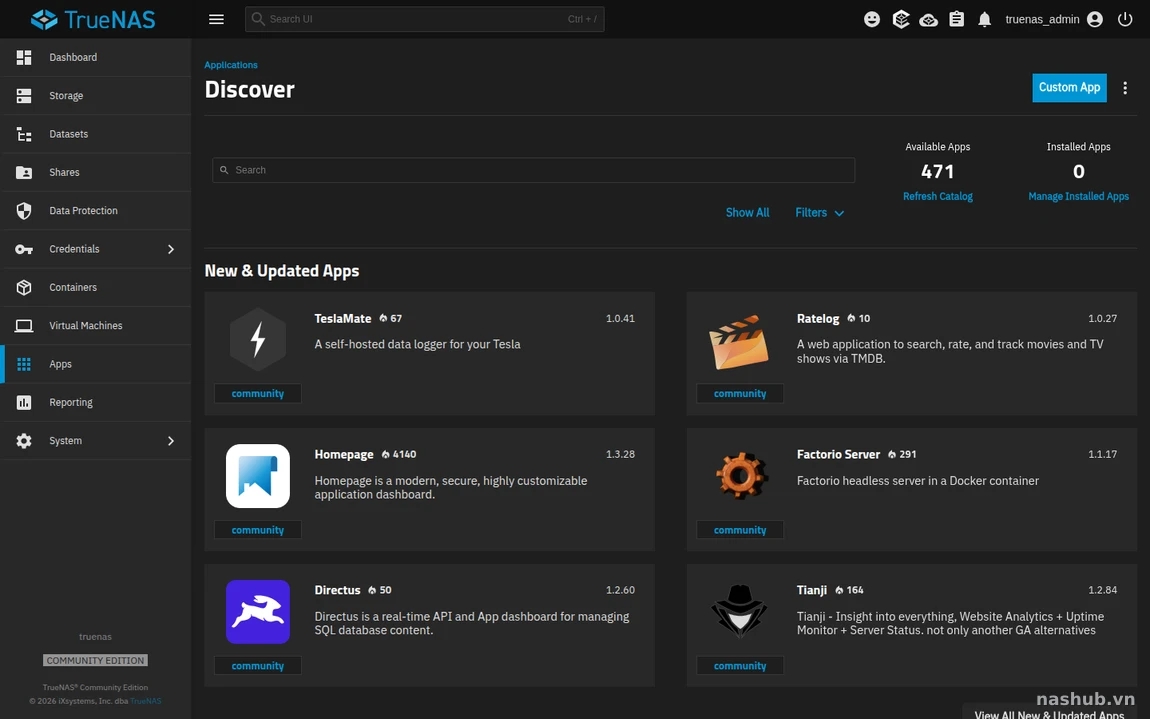The width and height of the screenshot is (1150, 719).
Task: Toggle the sidebar hamburger menu
Action: [x=216, y=19]
